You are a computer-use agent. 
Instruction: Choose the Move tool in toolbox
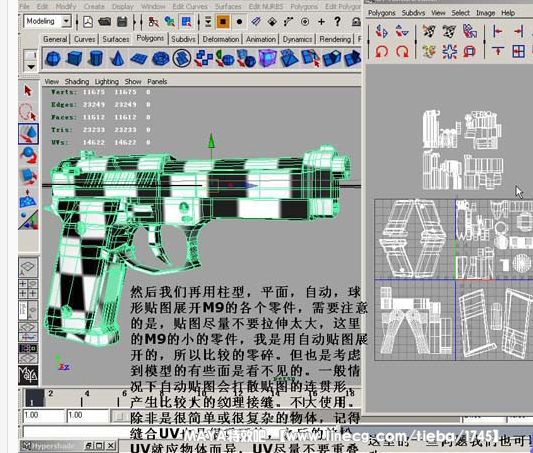tap(28, 134)
